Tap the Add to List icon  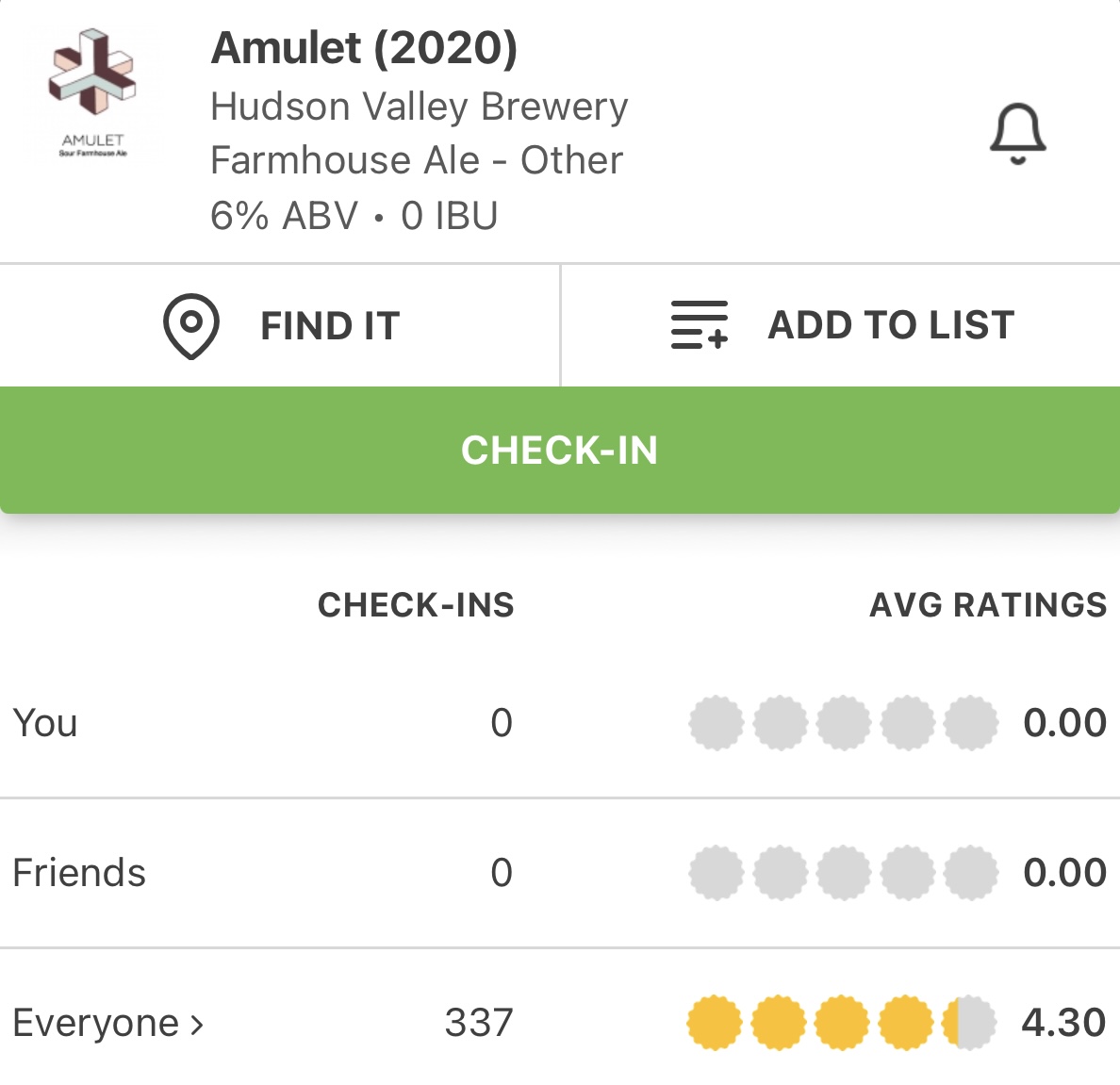coord(699,325)
